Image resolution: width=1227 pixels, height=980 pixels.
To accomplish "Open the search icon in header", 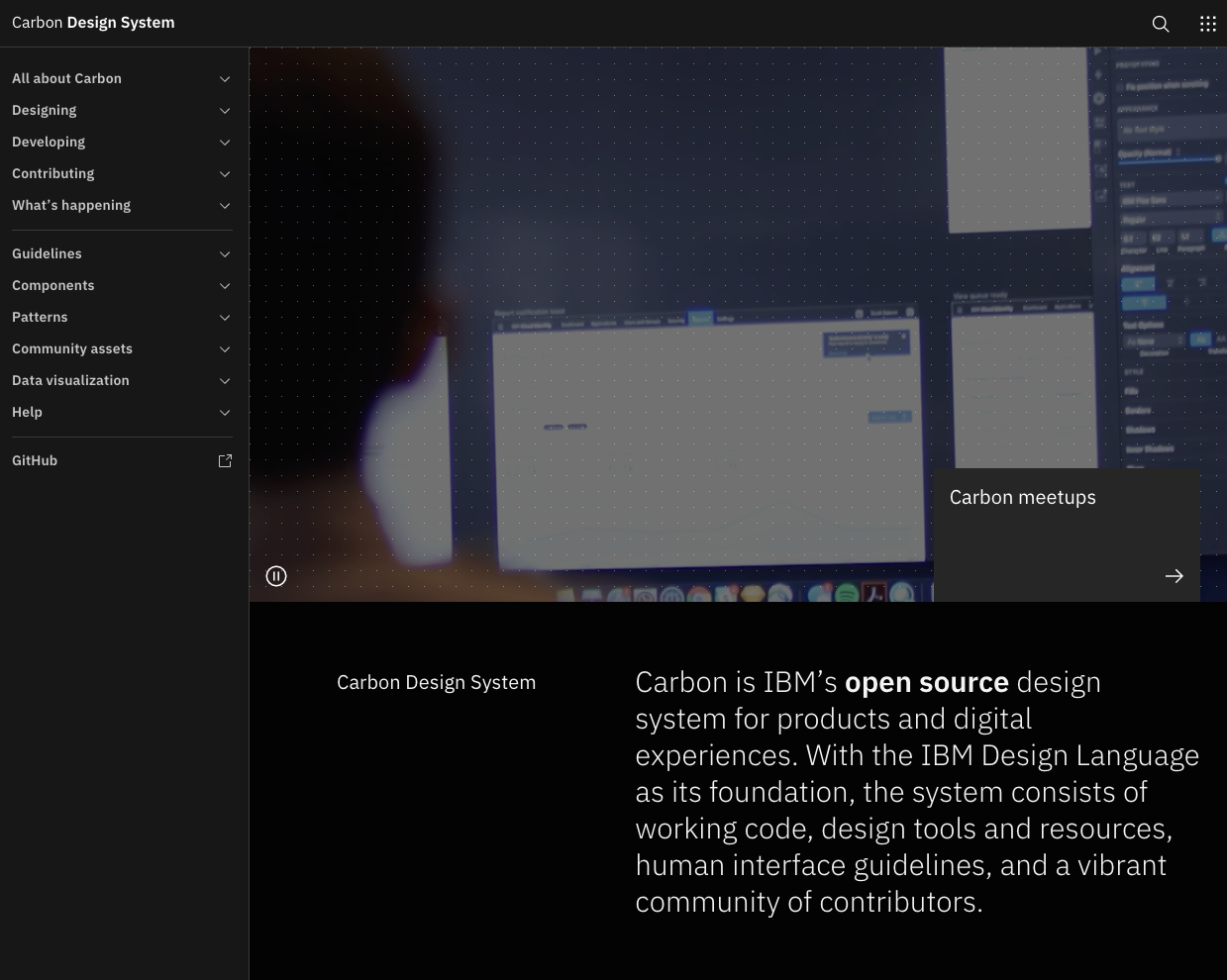I will point(1161,24).
